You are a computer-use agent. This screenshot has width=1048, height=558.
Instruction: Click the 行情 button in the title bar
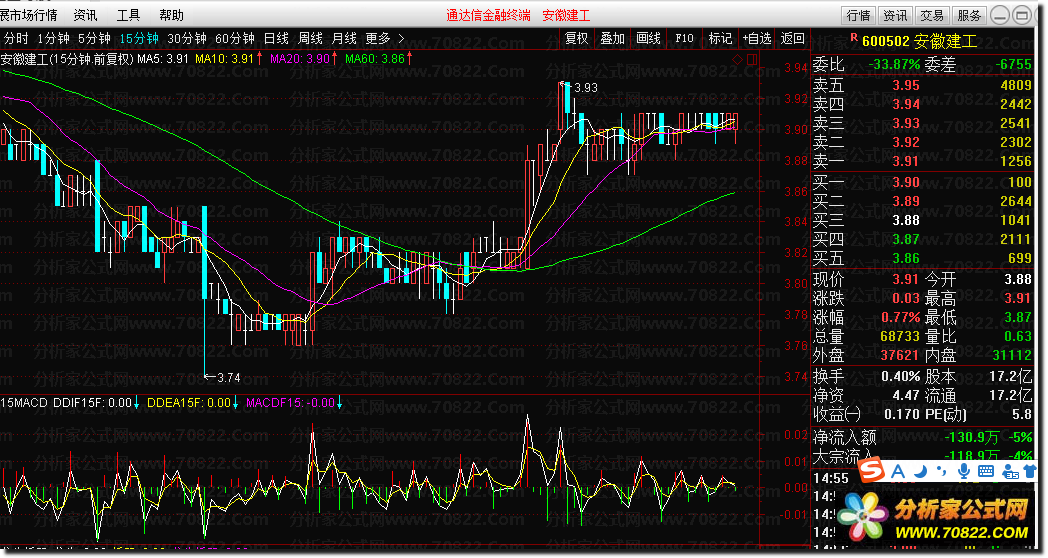pos(859,15)
